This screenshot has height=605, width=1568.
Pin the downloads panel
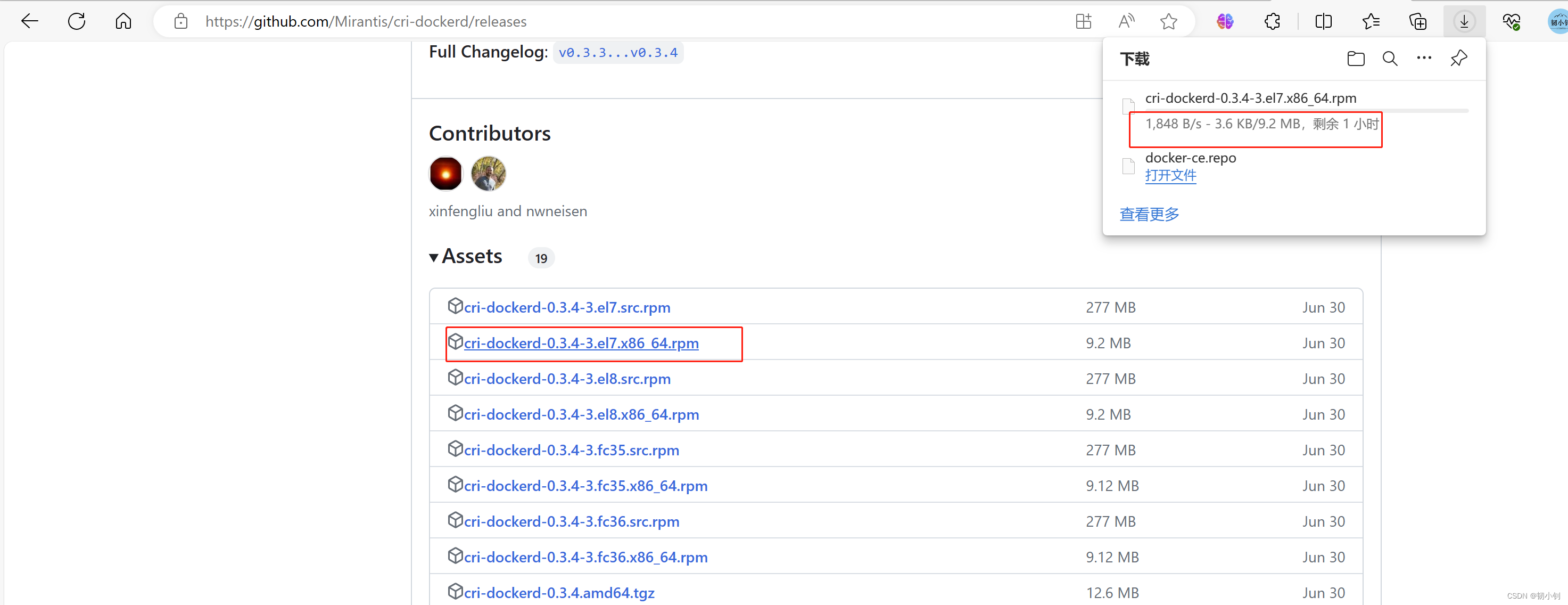[1458, 59]
